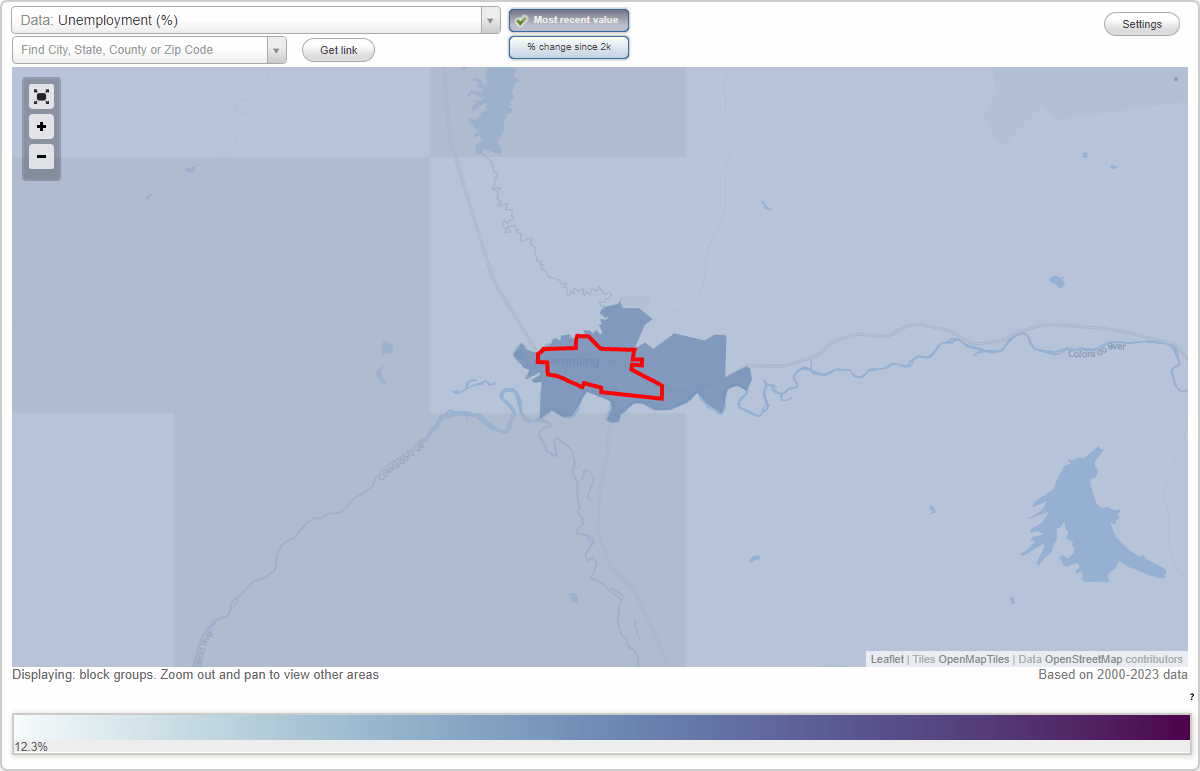Screen dimensions: 1200x771
Task: Click the fit map extent icon
Action: click(x=41, y=96)
